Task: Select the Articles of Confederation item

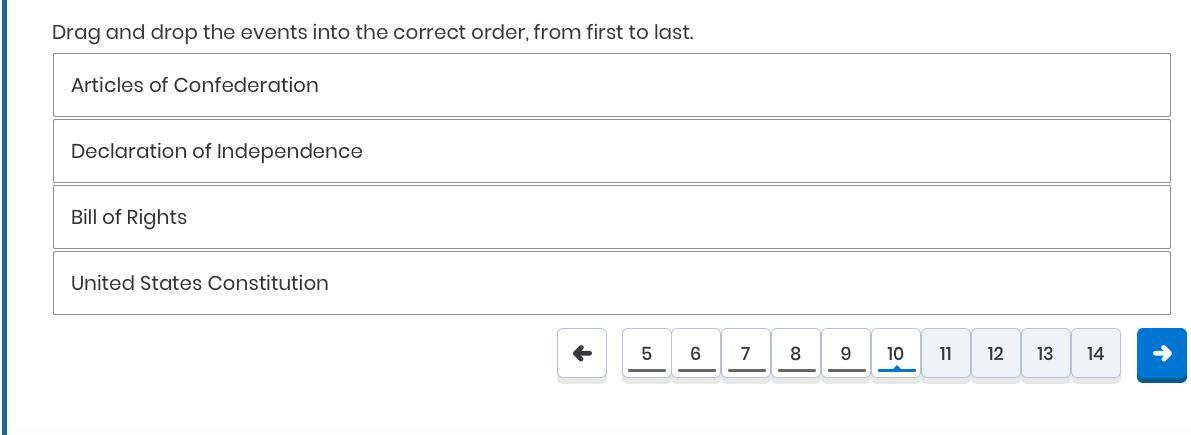Action: [611, 85]
